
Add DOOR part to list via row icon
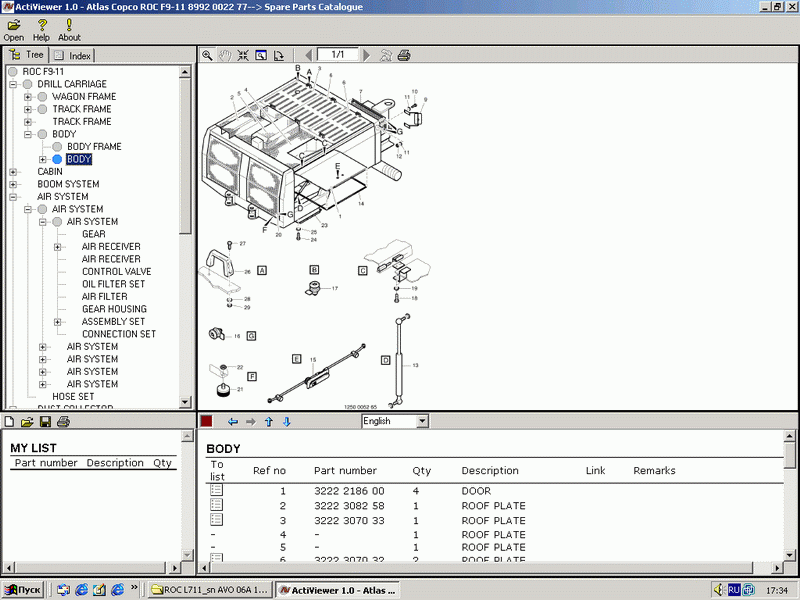[216, 491]
